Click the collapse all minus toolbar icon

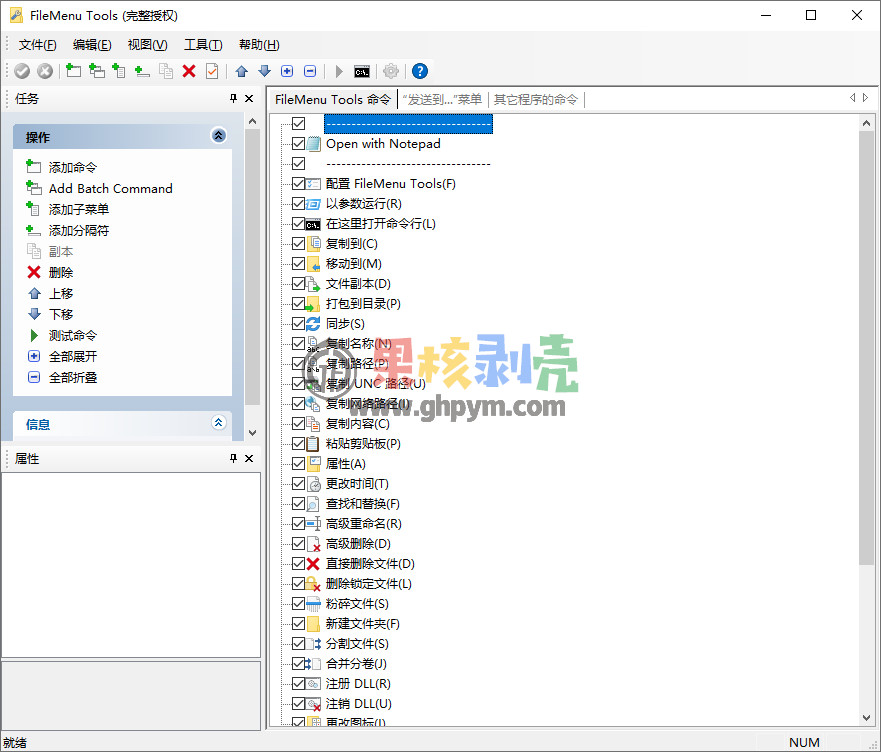coord(310,71)
